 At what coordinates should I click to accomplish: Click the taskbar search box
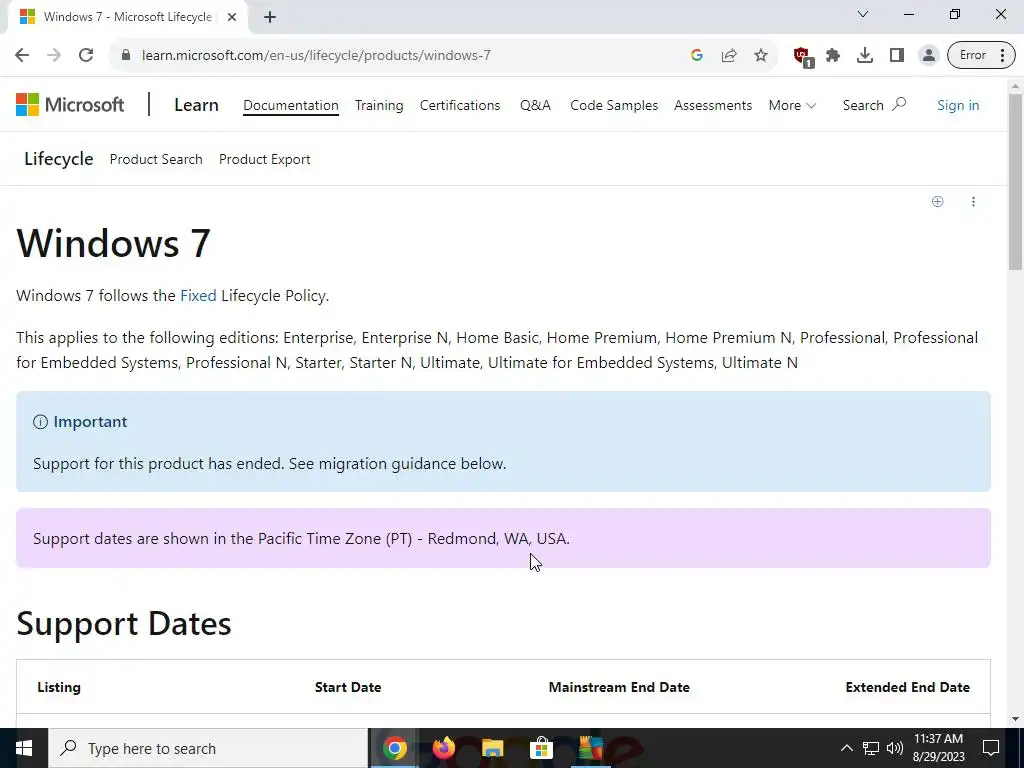208,748
